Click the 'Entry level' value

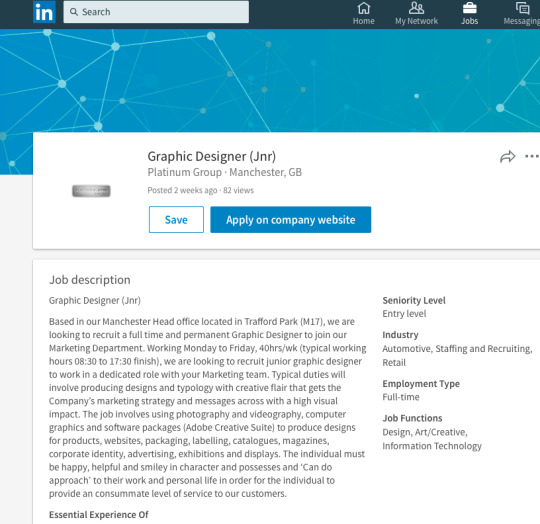click(404, 314)
